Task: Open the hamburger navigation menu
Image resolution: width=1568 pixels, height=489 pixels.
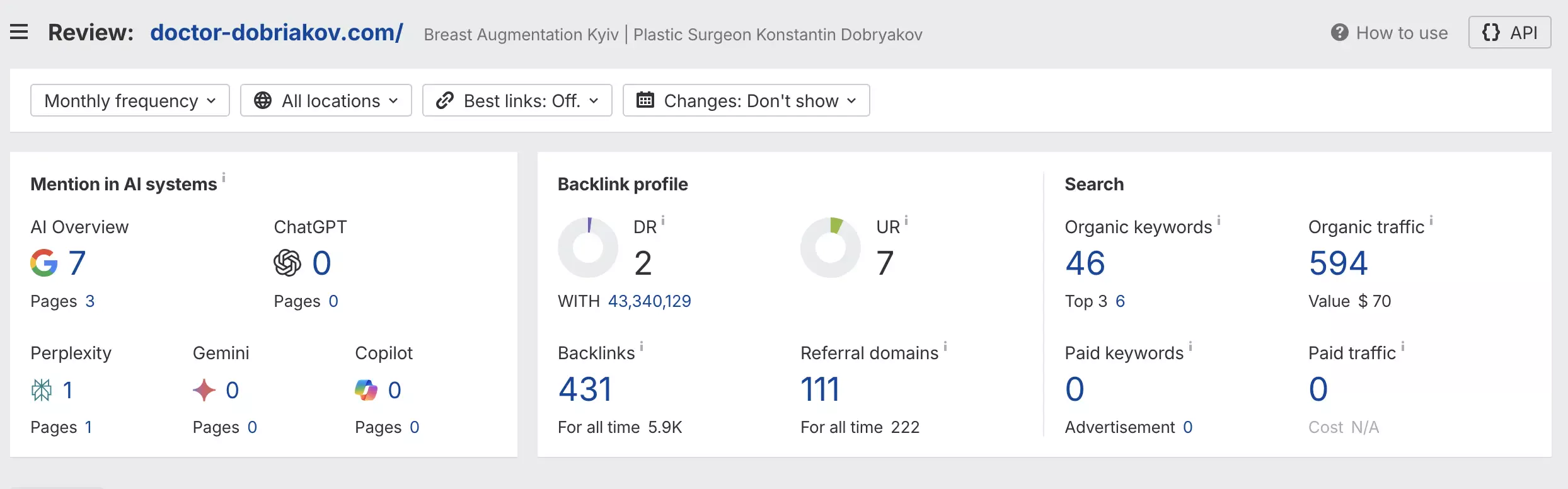Action: [19, 32]
